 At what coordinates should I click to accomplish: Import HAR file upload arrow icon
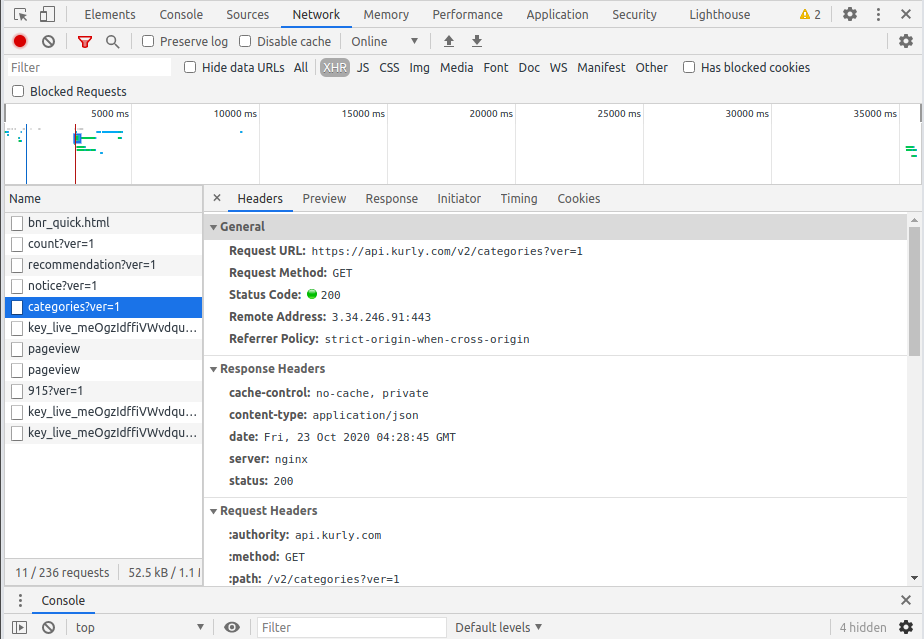pos(449,41)
